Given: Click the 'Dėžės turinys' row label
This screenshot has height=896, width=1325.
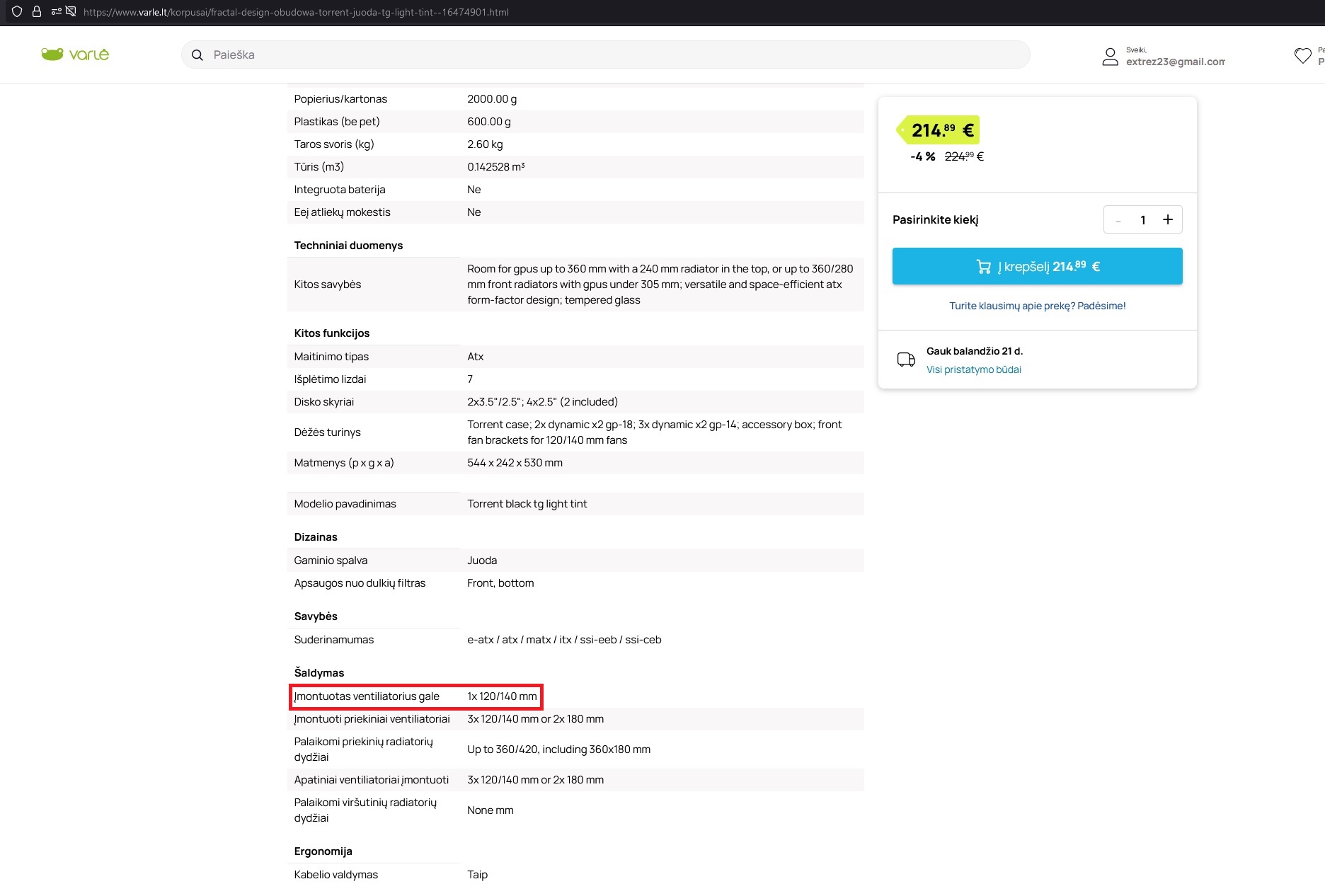Looking at the screenshot, I should coord(327,432).
